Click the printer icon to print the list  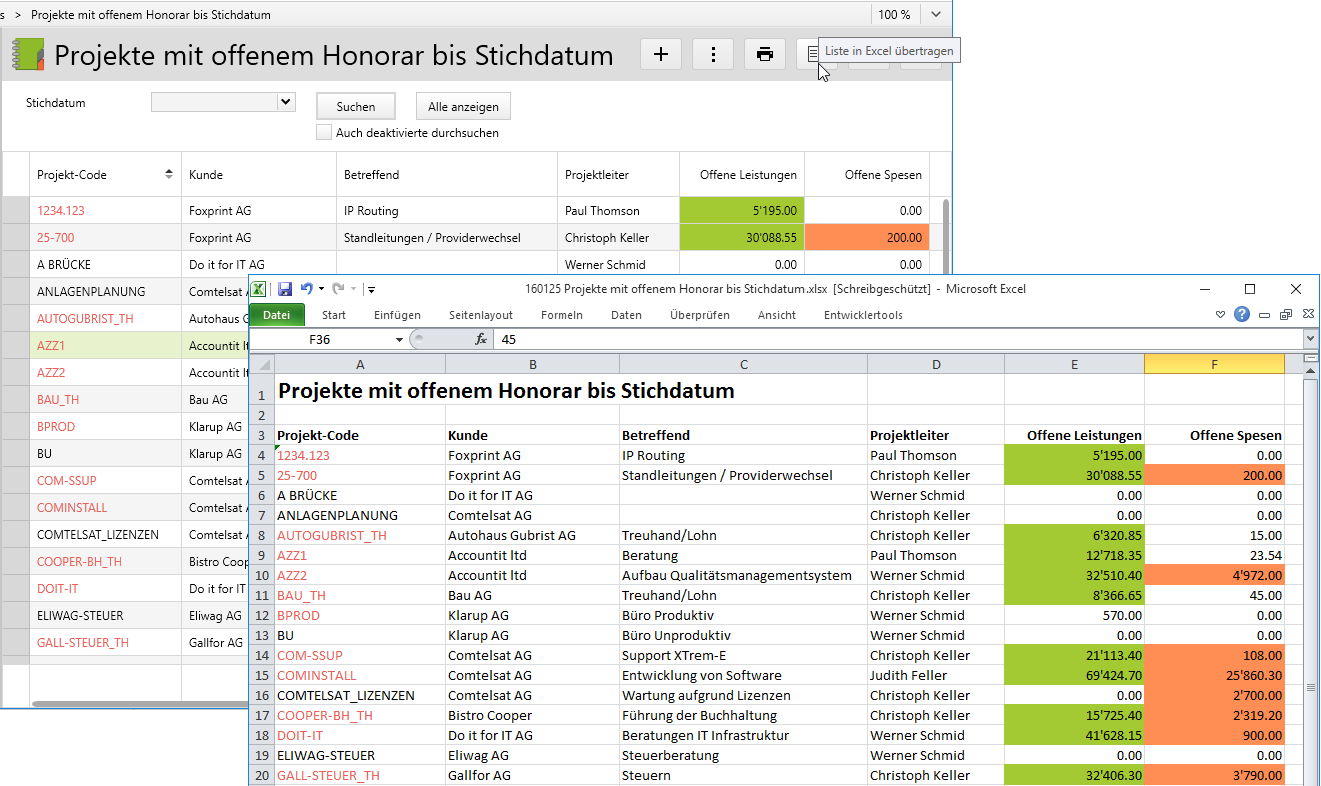pyautogui.click(x=765, y=55)
